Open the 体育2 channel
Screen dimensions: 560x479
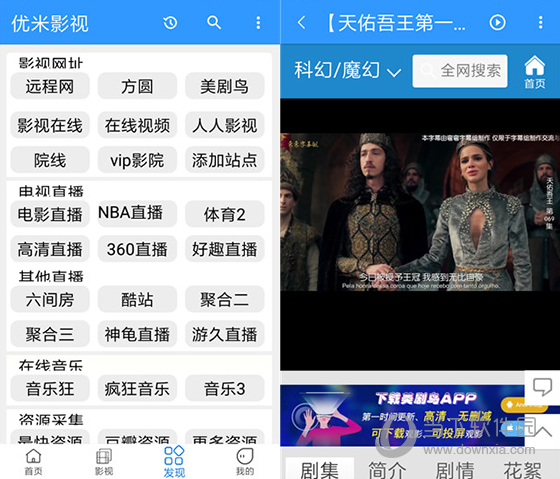click(225, 214)
